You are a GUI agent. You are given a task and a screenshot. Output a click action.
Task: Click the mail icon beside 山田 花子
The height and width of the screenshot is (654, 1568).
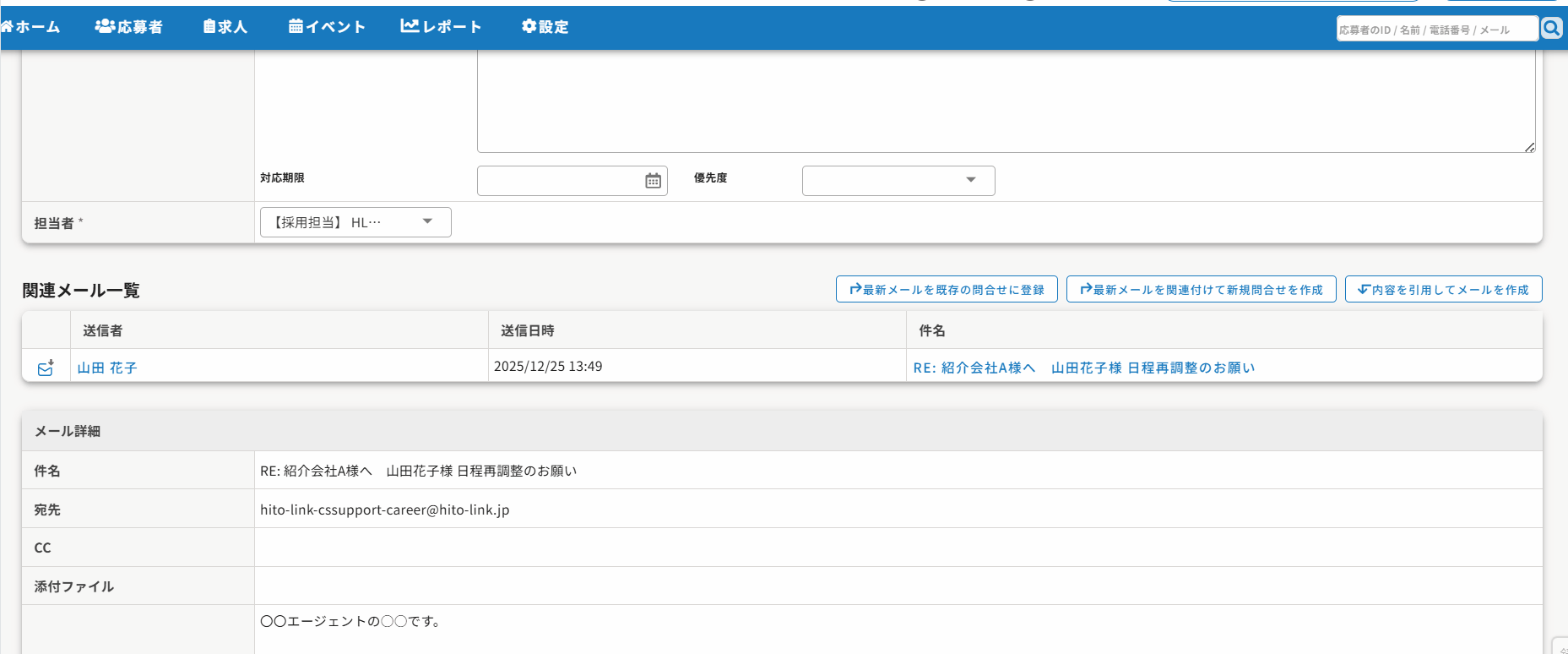(x=46, y=368)
